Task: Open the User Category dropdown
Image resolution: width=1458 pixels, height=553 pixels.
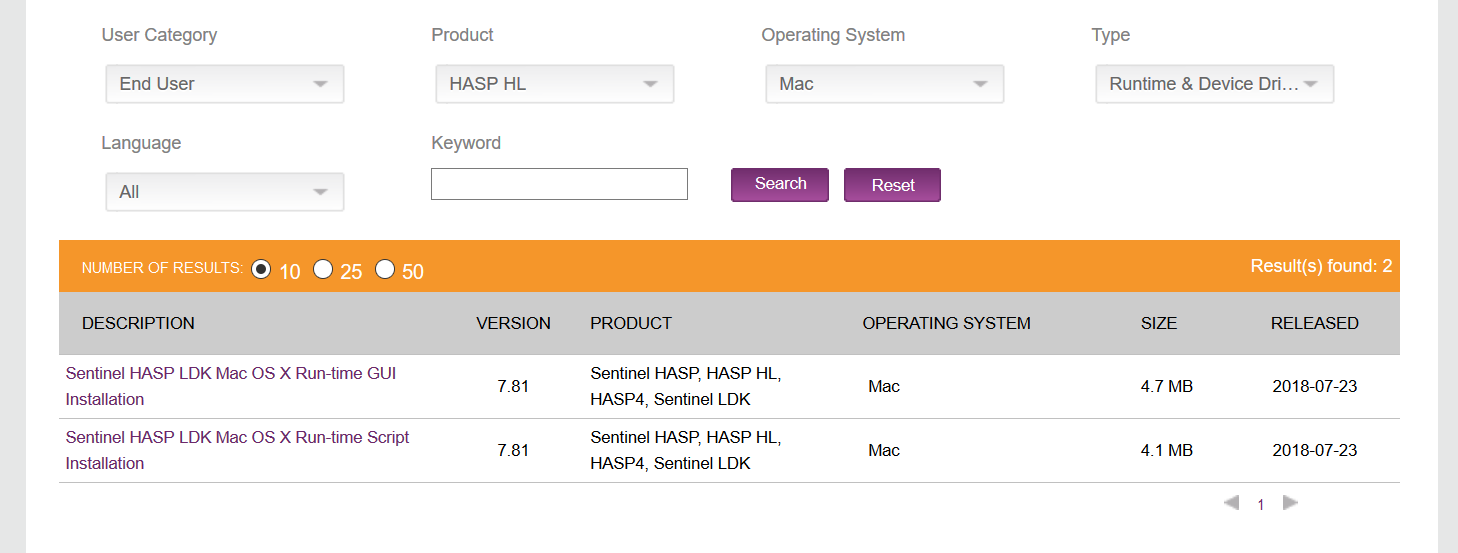Action: coord(224,84)
